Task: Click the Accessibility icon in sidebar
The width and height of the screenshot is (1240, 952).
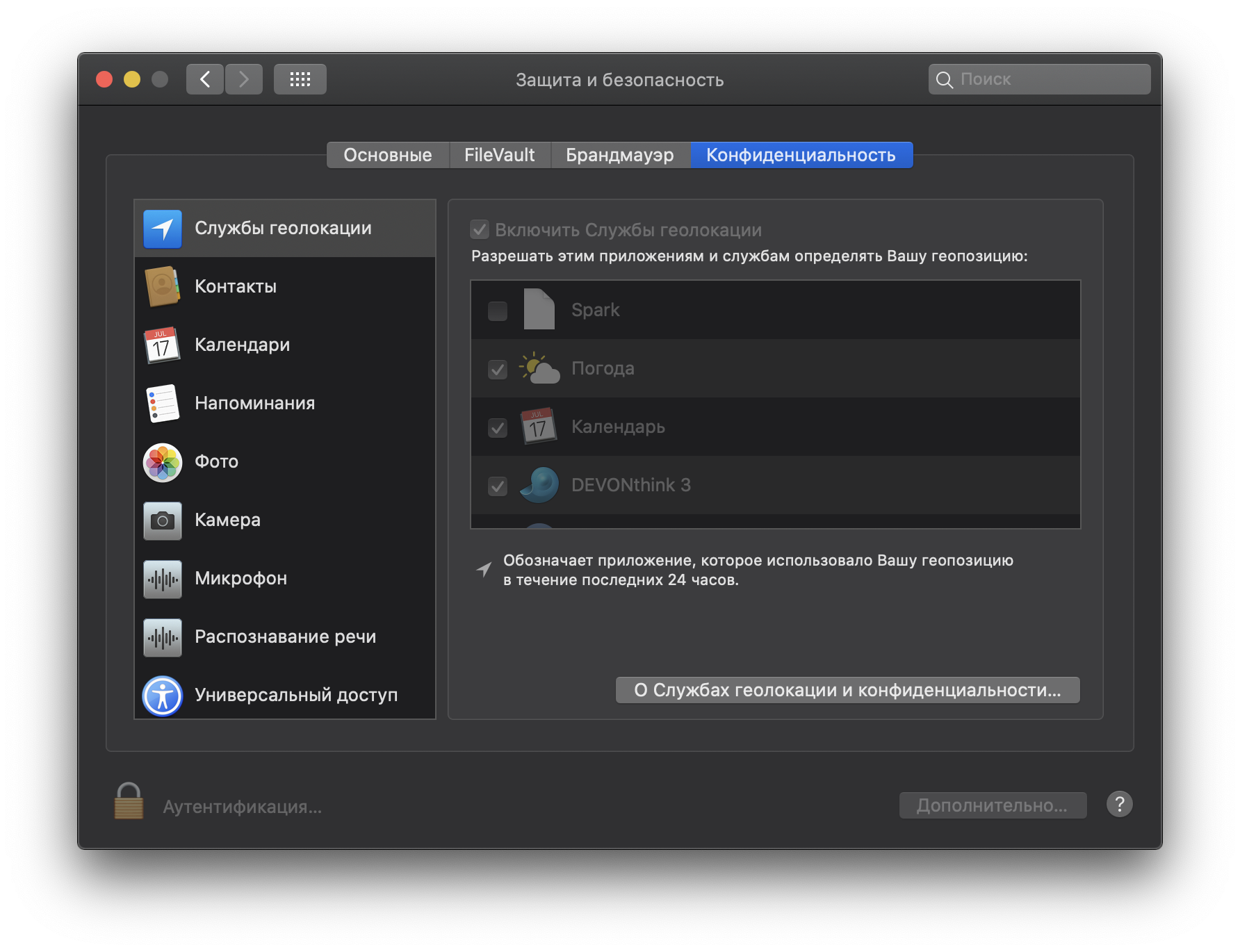Action: tap(163, 696)
